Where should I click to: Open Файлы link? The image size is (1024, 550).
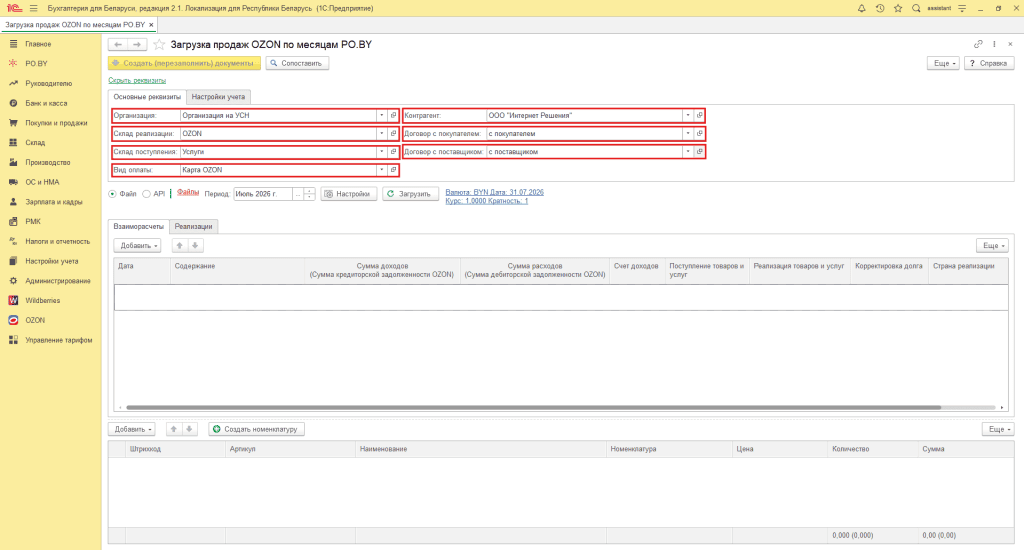187,192
